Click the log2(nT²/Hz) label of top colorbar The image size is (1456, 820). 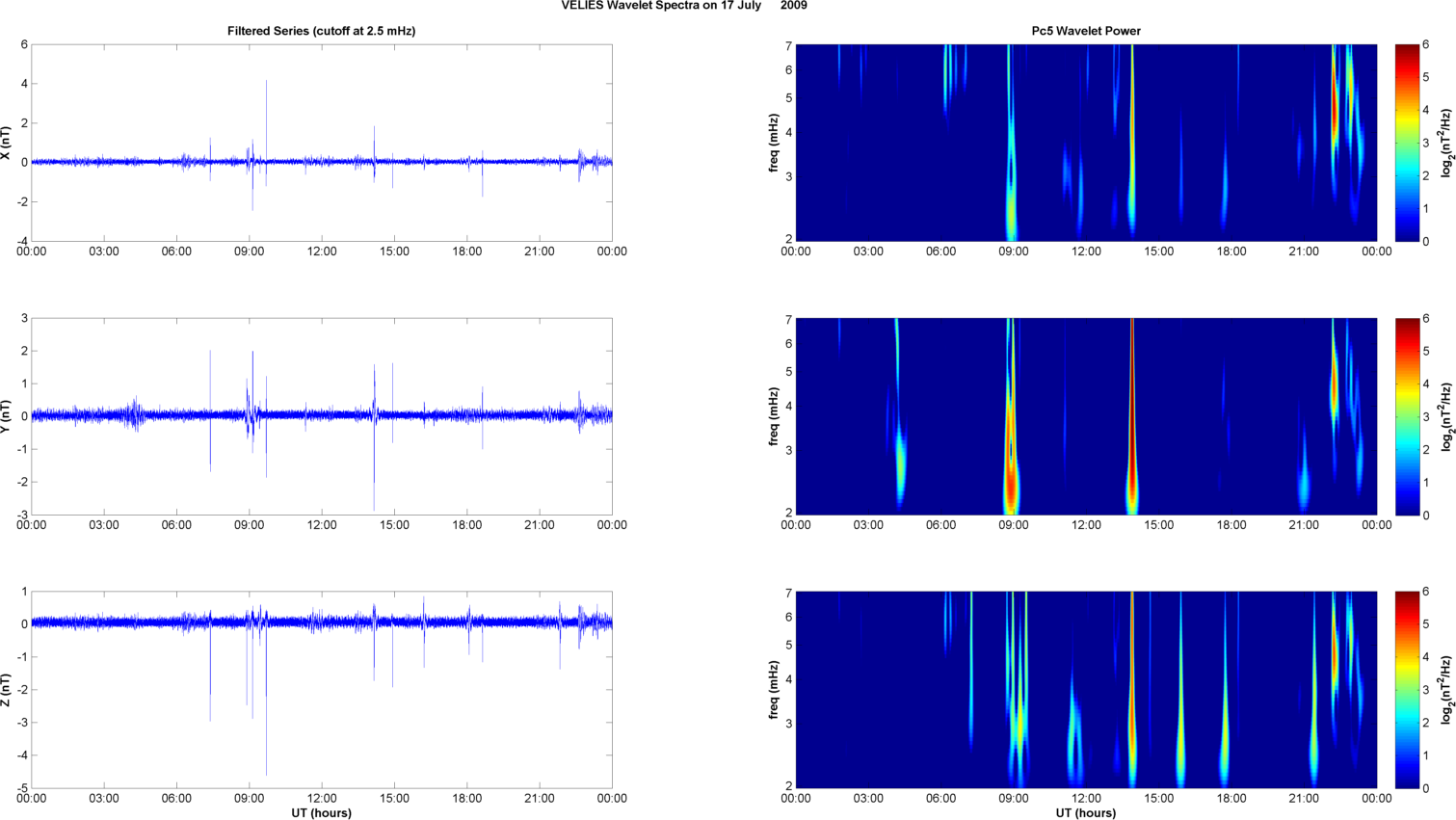click(x=1446, y=143)
